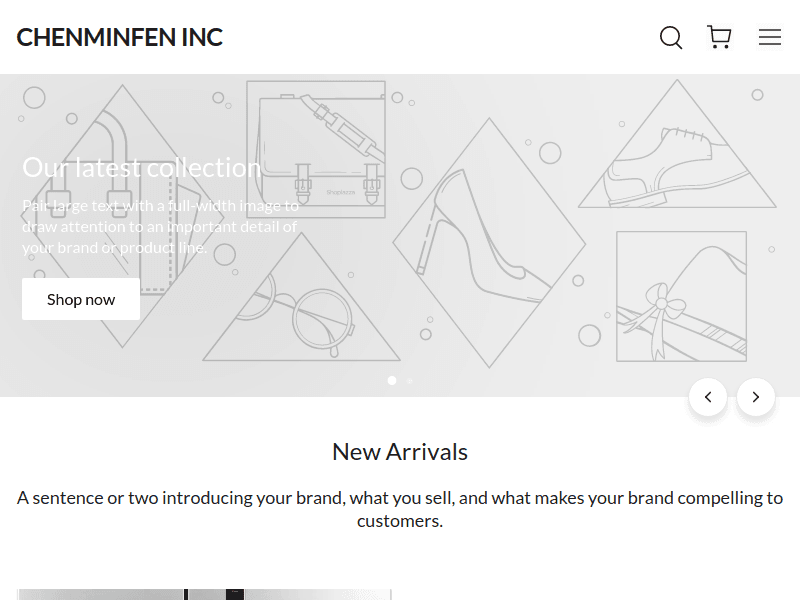Open the product thumbnail below New Arrivals
Image resolution: width=800 pixels, height=600 pixels.
(204, 594)
